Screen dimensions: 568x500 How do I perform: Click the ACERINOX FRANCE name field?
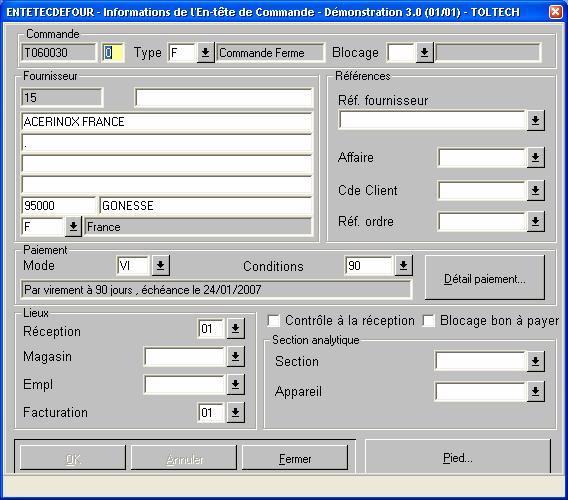(167, 122)
